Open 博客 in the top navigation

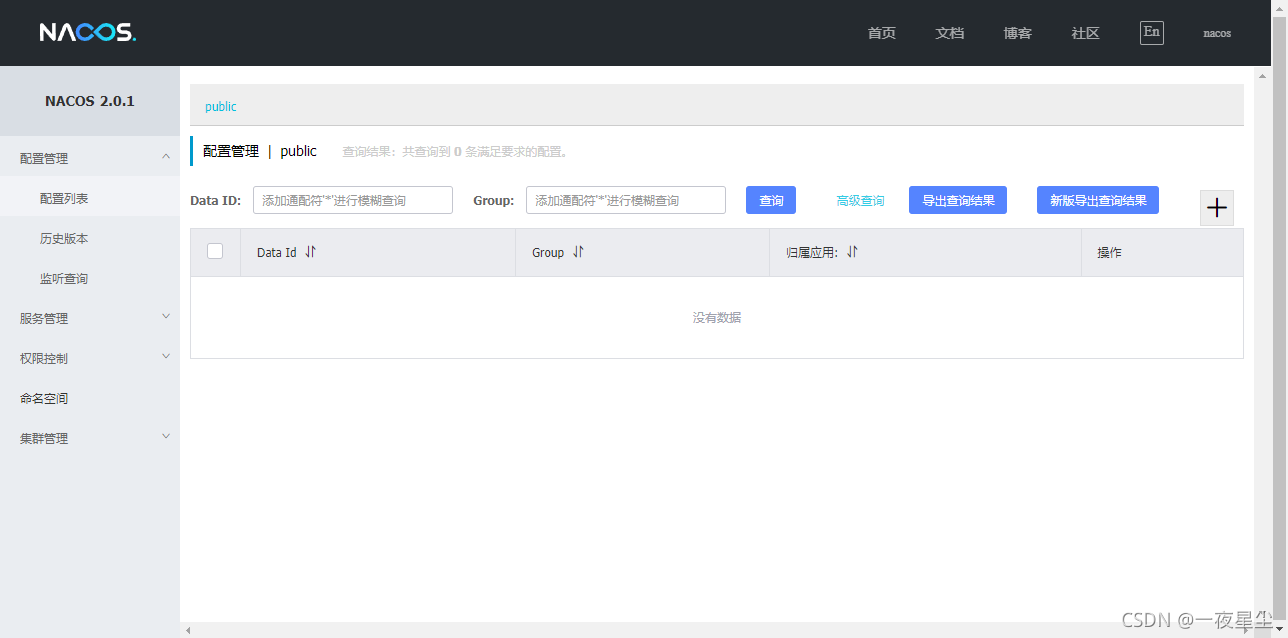(1018, 33)
